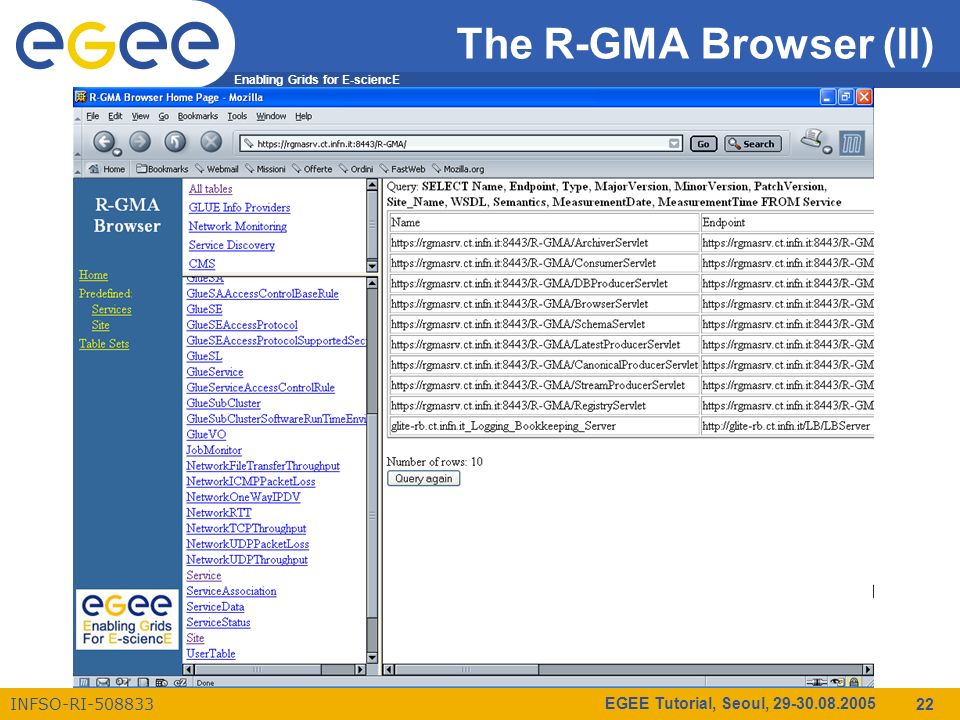
Task: Click the Composer icon in the status bar
Action: [122, 682]
